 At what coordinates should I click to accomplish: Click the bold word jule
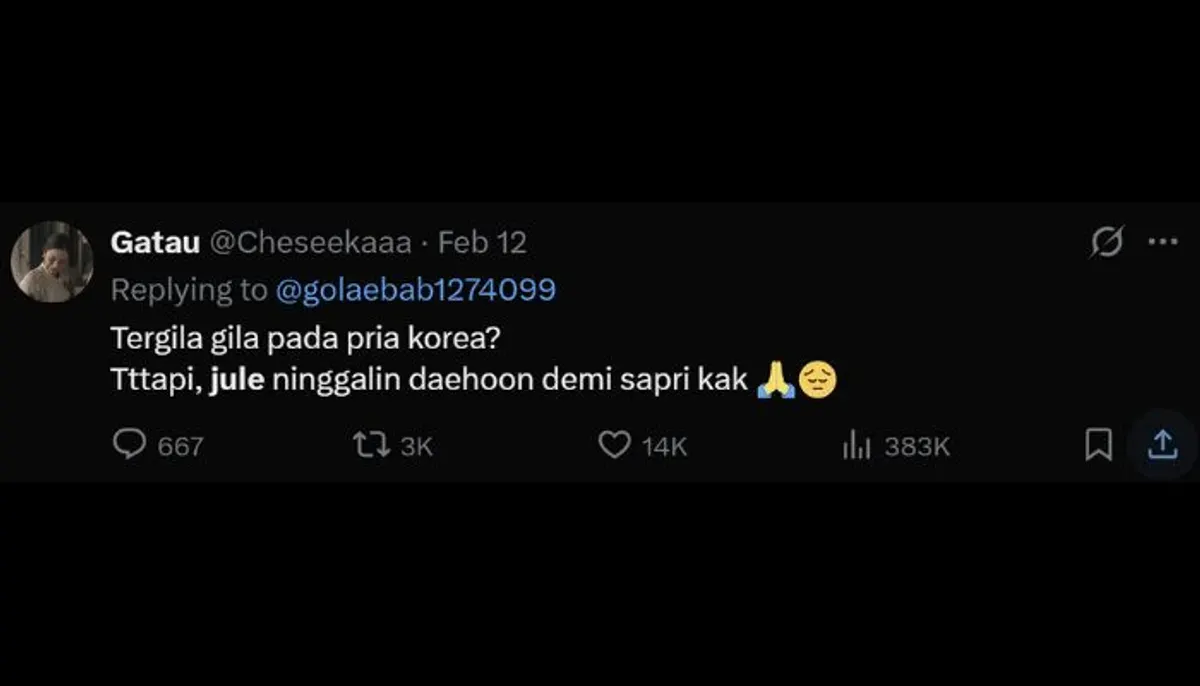[237, 381]
